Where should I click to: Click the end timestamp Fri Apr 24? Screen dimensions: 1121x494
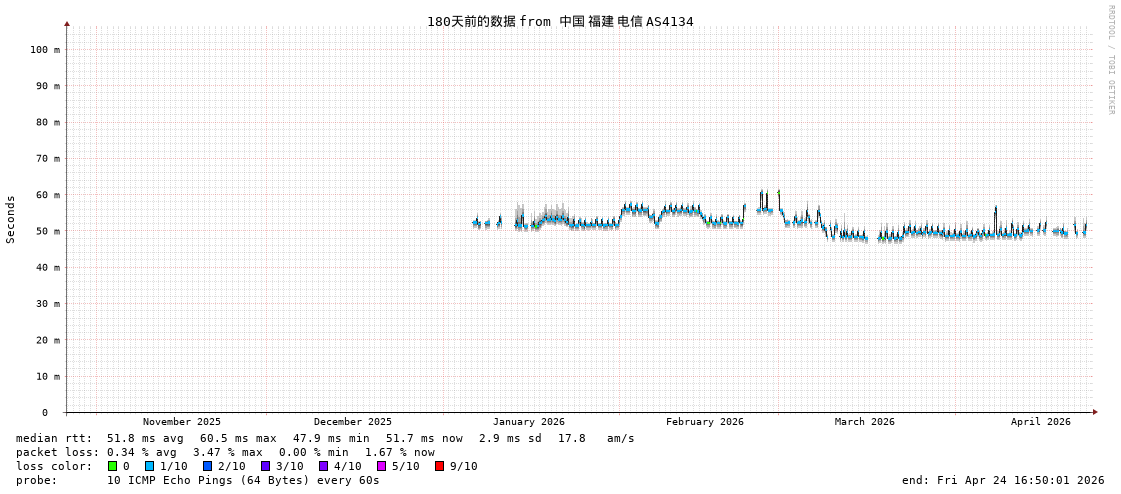pos(1003,480)
